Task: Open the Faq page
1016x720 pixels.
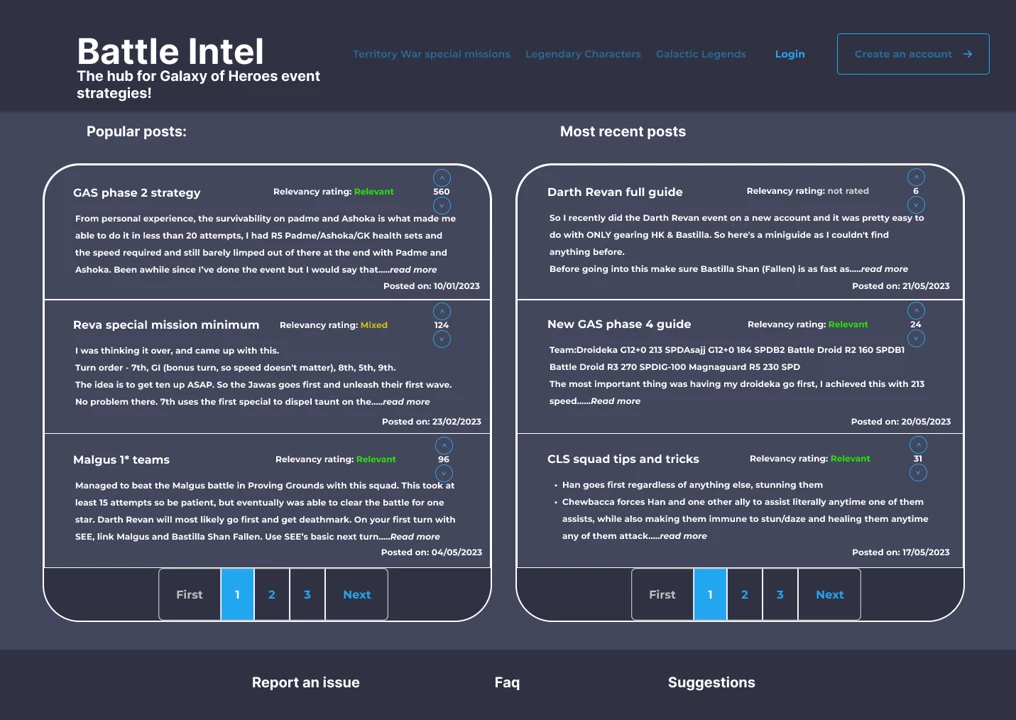Action: coord(506,682)
